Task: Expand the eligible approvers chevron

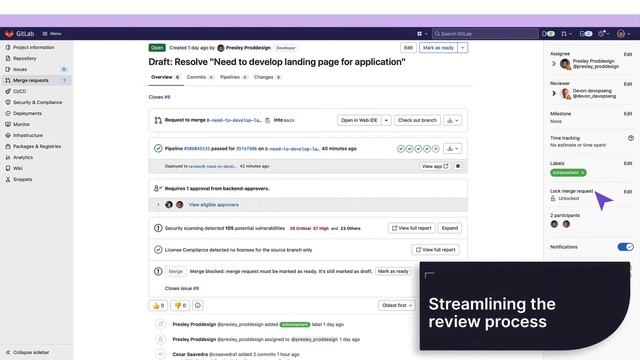Action: coord(158,205)
